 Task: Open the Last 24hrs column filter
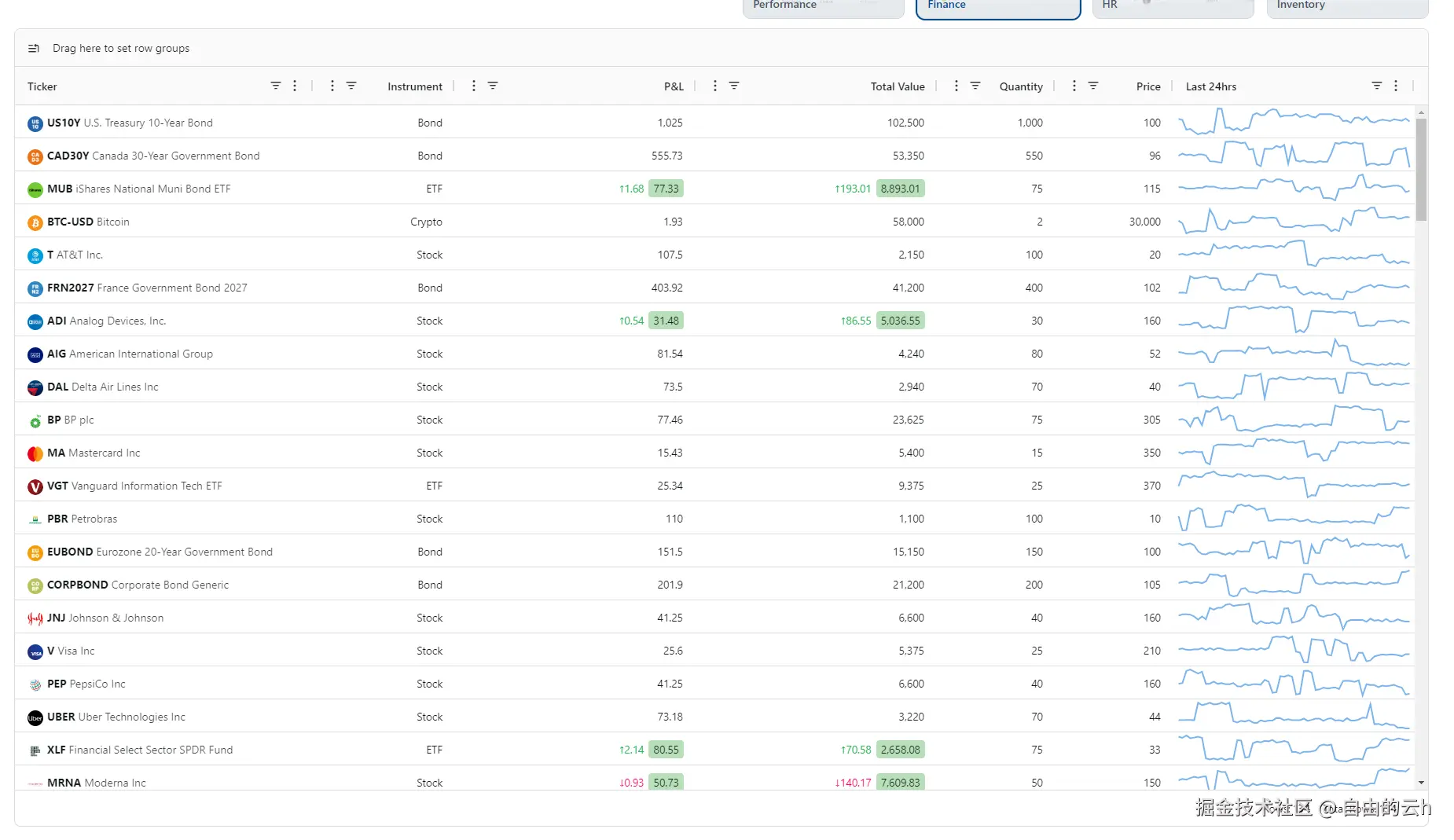click(1377, 86)
